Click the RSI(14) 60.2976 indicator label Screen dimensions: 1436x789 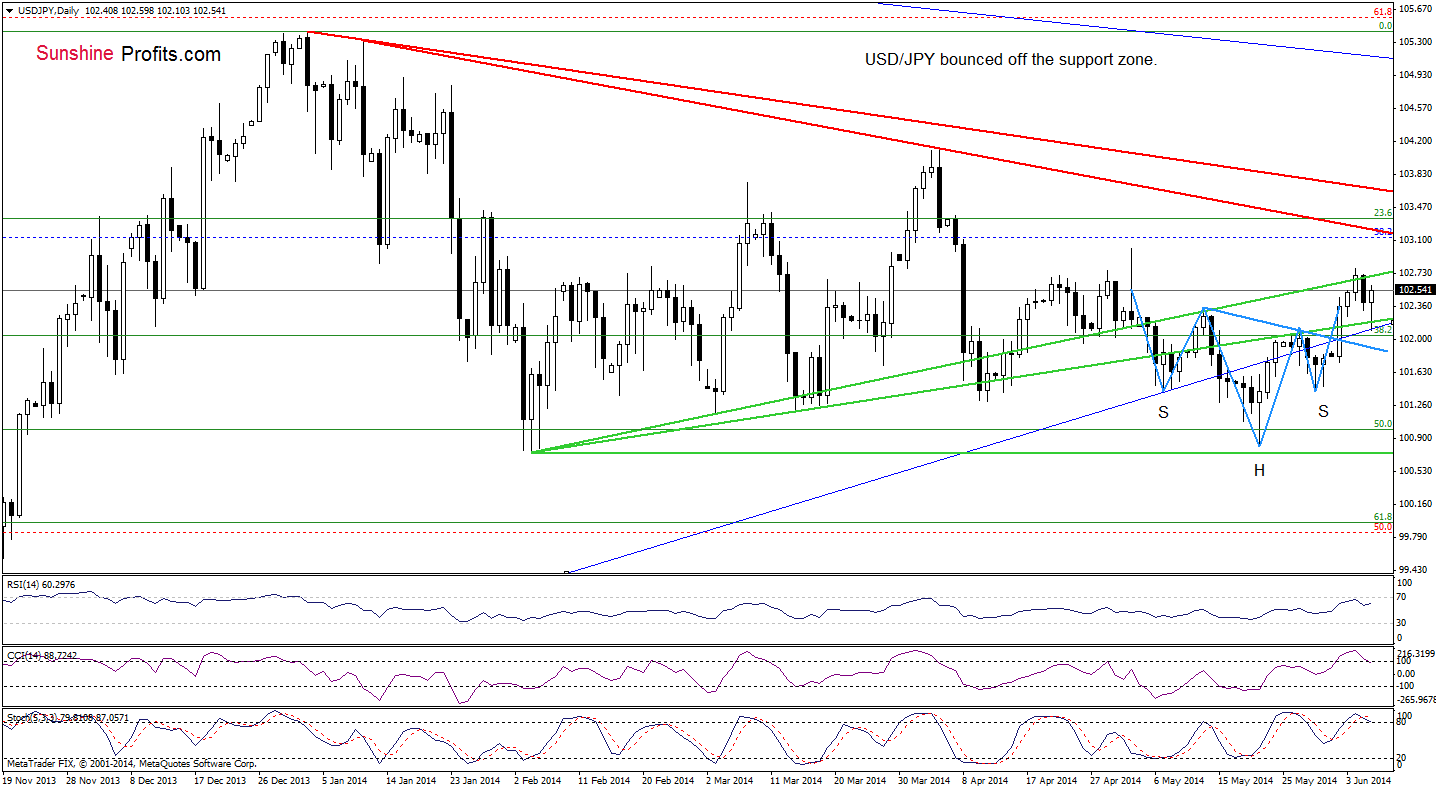39,585
